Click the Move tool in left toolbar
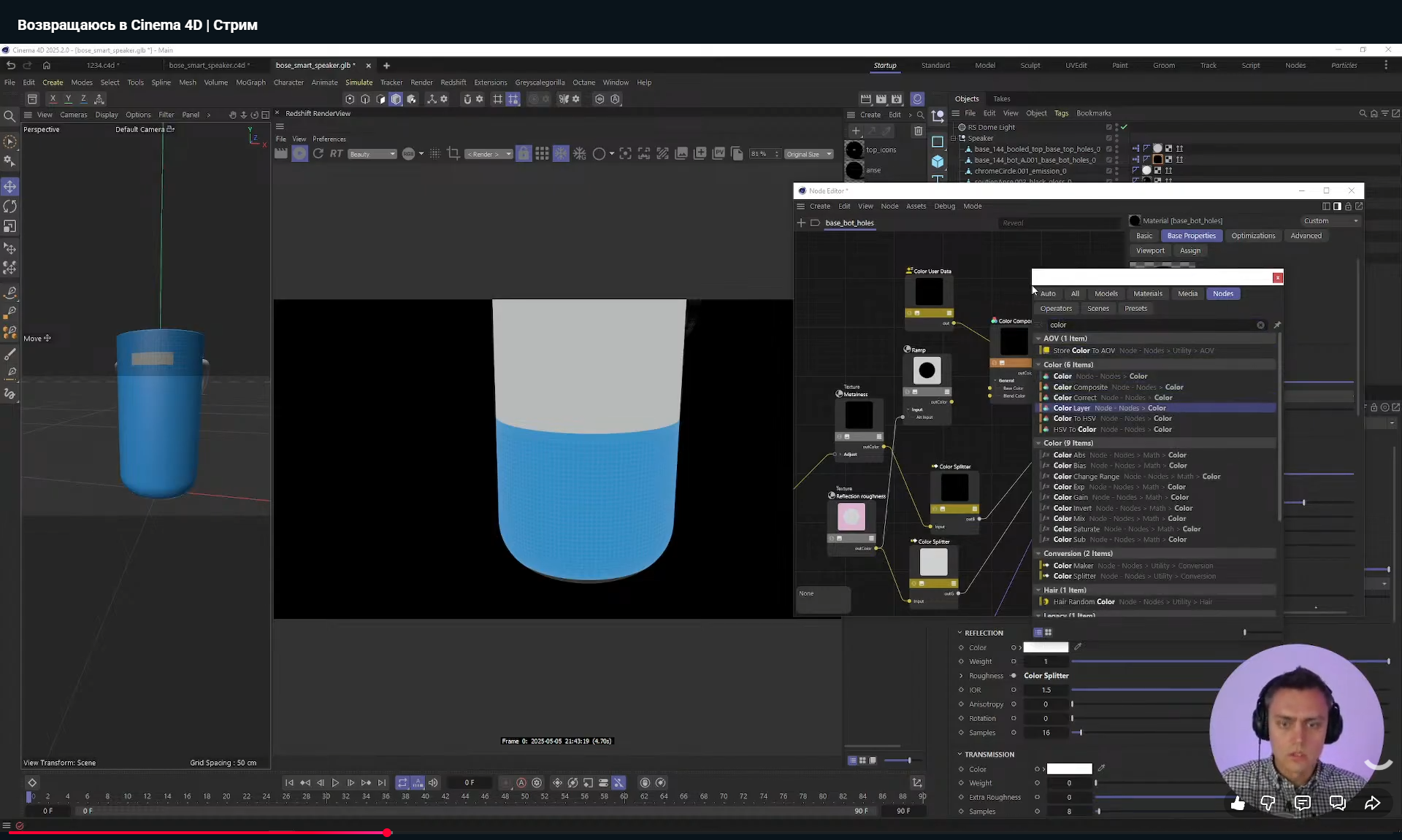The height and width of the screenshot is (840, 1402). (10, 187)
